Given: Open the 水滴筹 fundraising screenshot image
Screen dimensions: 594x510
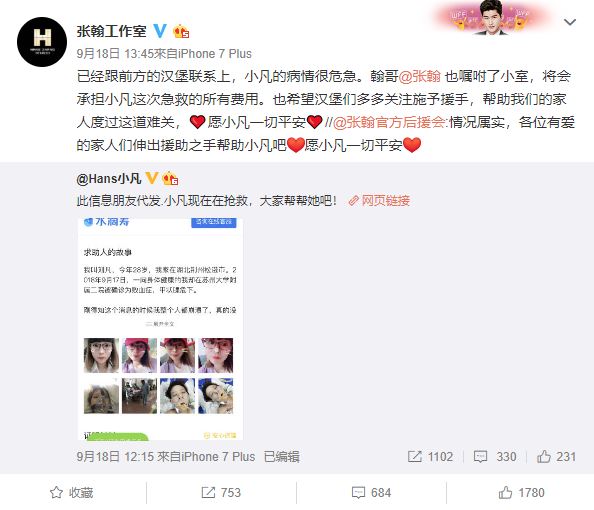Looking at the screenshot, I should pos(160,329).
